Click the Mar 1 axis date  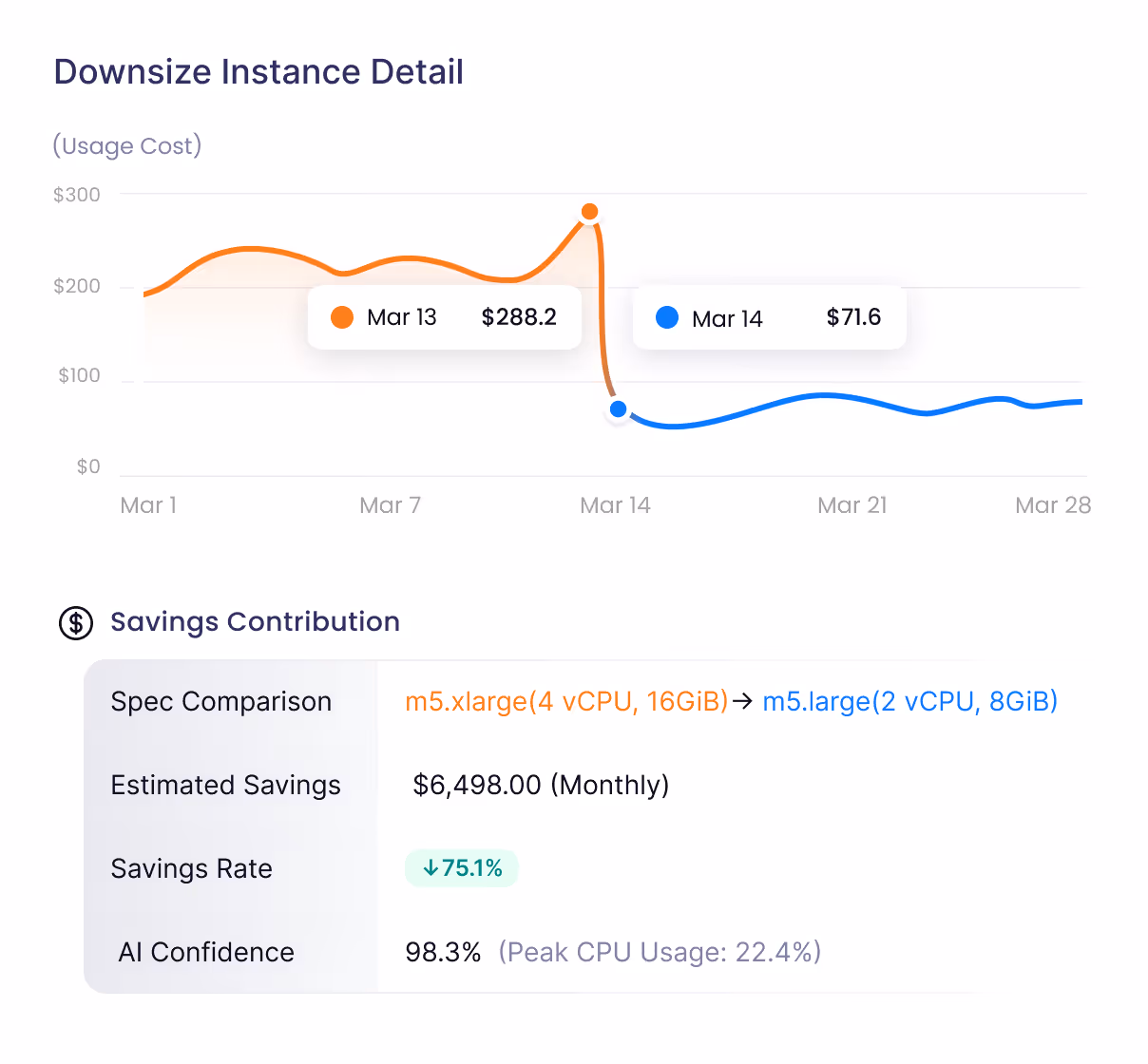pos(148,505)
